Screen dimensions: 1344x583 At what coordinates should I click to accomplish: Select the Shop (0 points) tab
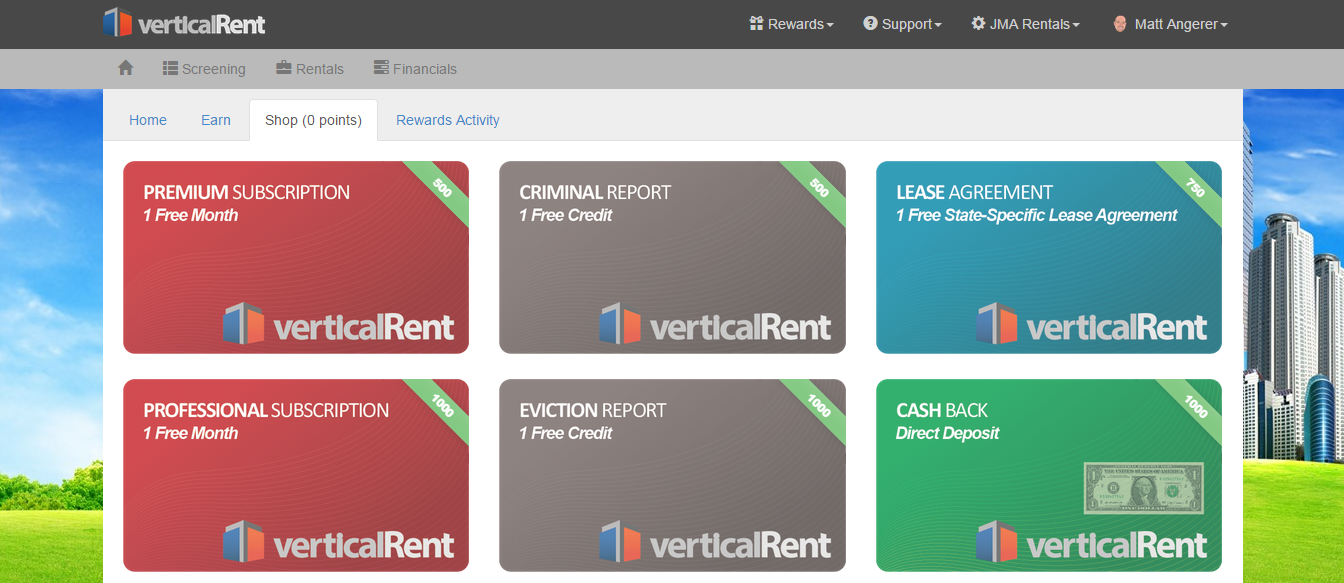(313, 120)
